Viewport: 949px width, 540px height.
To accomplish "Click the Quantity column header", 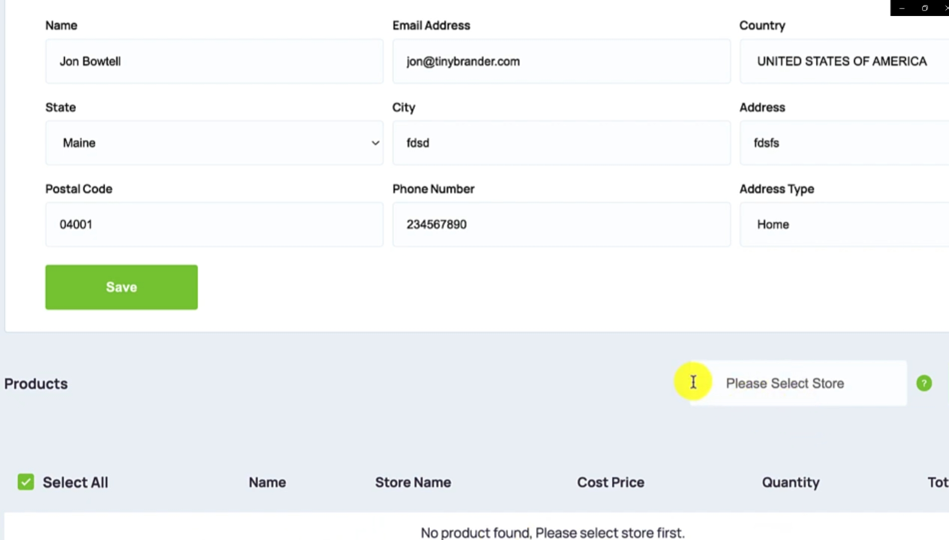I will pos(790,482).
